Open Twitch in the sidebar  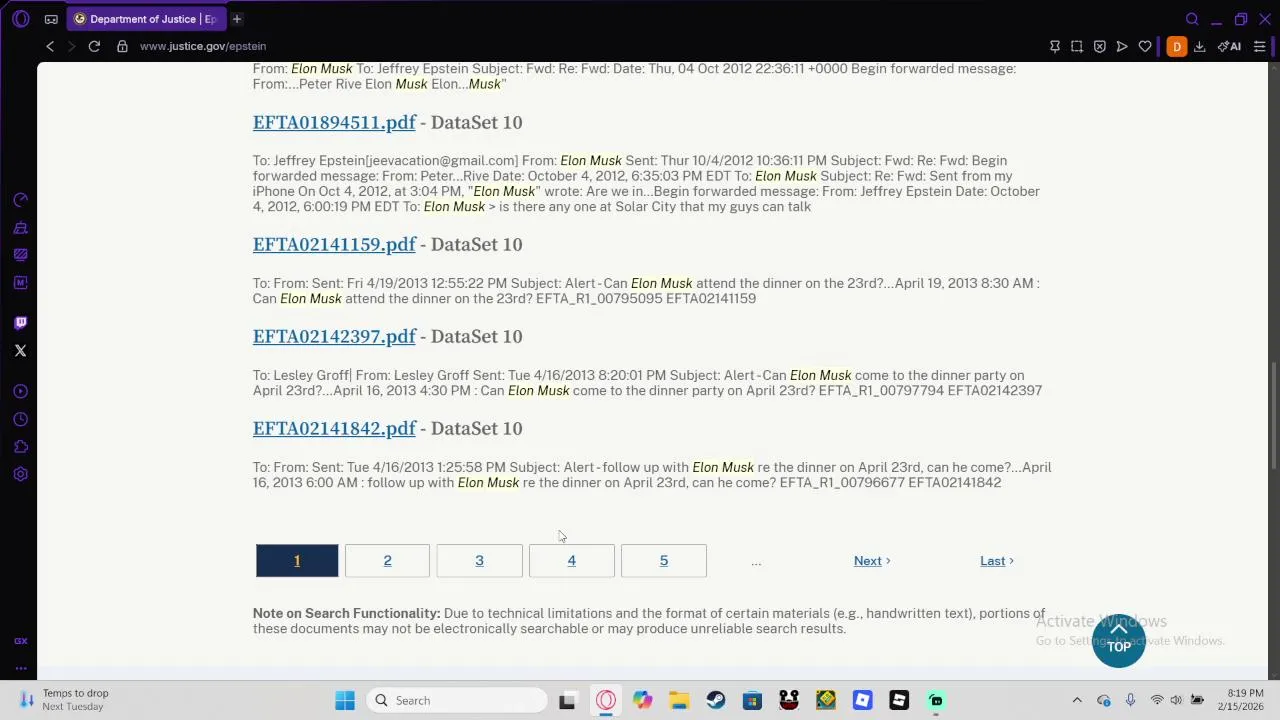point(20,322)
